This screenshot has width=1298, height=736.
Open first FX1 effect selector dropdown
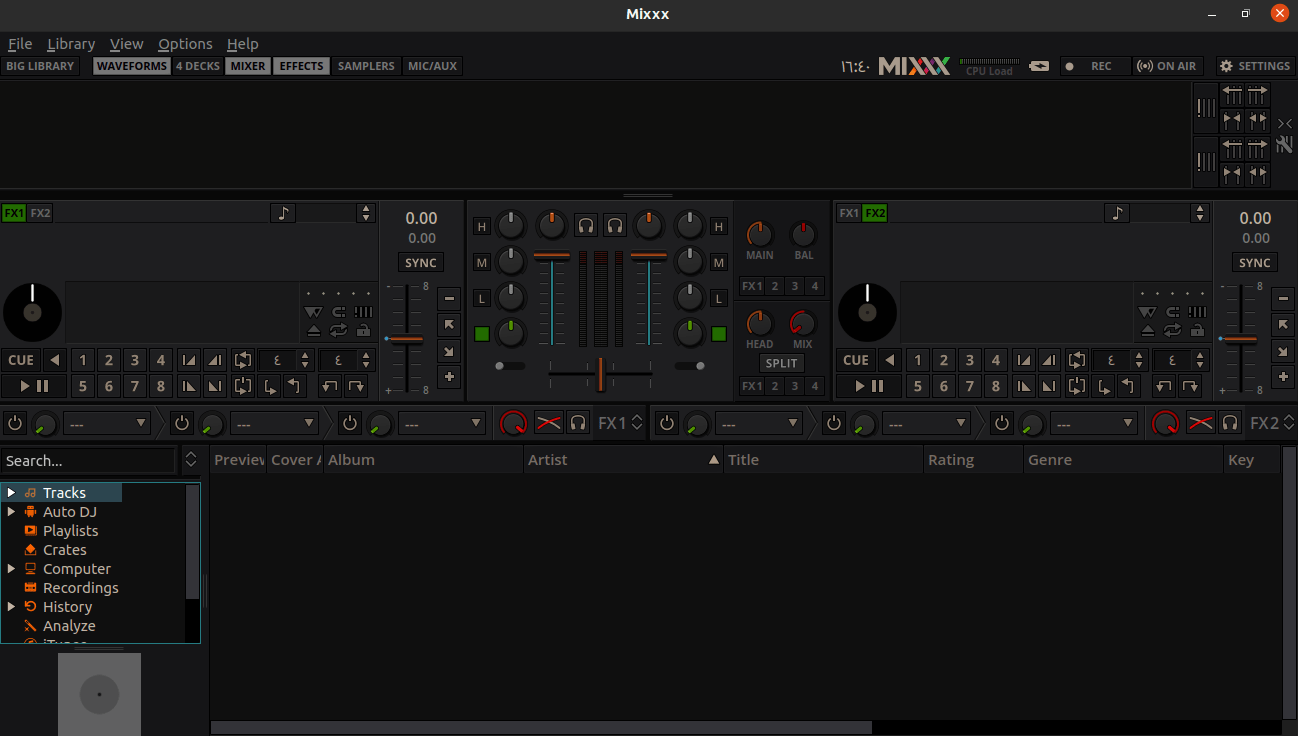[107, 423]
